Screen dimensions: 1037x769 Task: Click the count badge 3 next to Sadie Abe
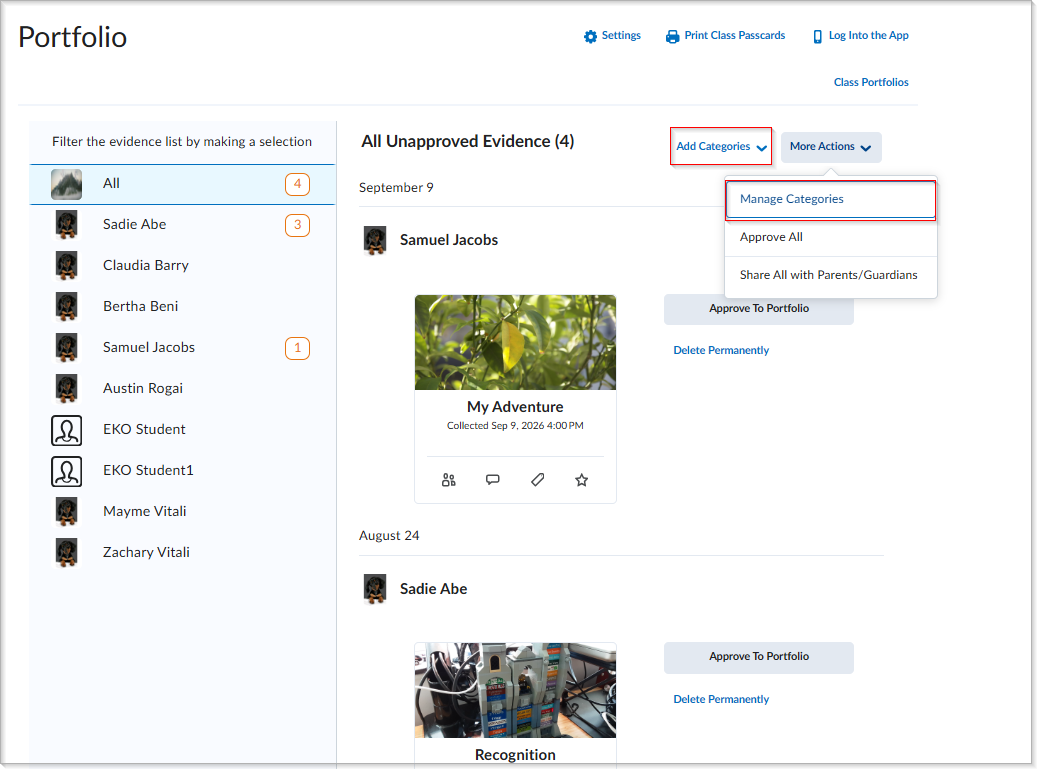298,225
